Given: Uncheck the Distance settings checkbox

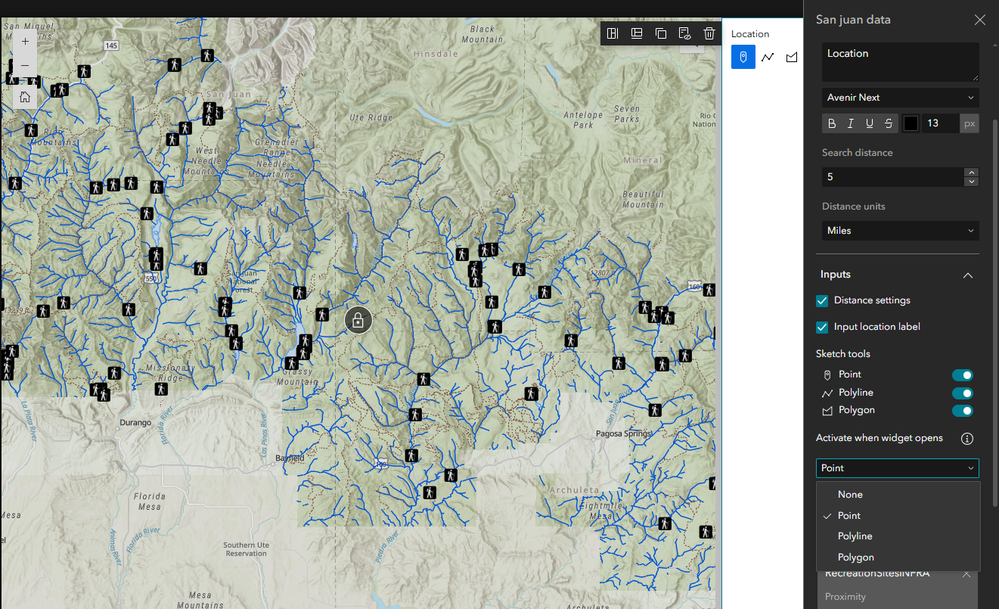Looking at the screenshot, I should [822, 301].
